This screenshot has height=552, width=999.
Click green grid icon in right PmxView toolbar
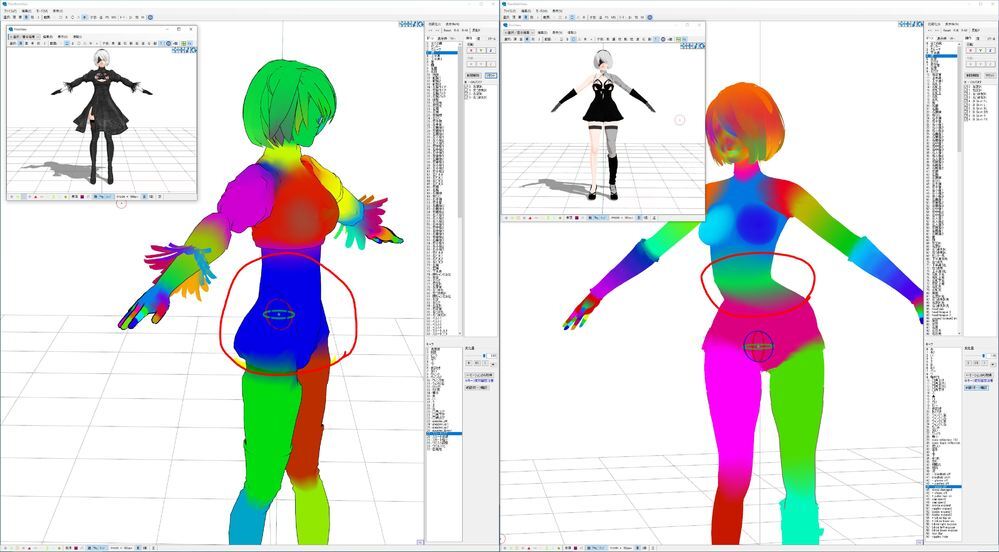point(678,39)
